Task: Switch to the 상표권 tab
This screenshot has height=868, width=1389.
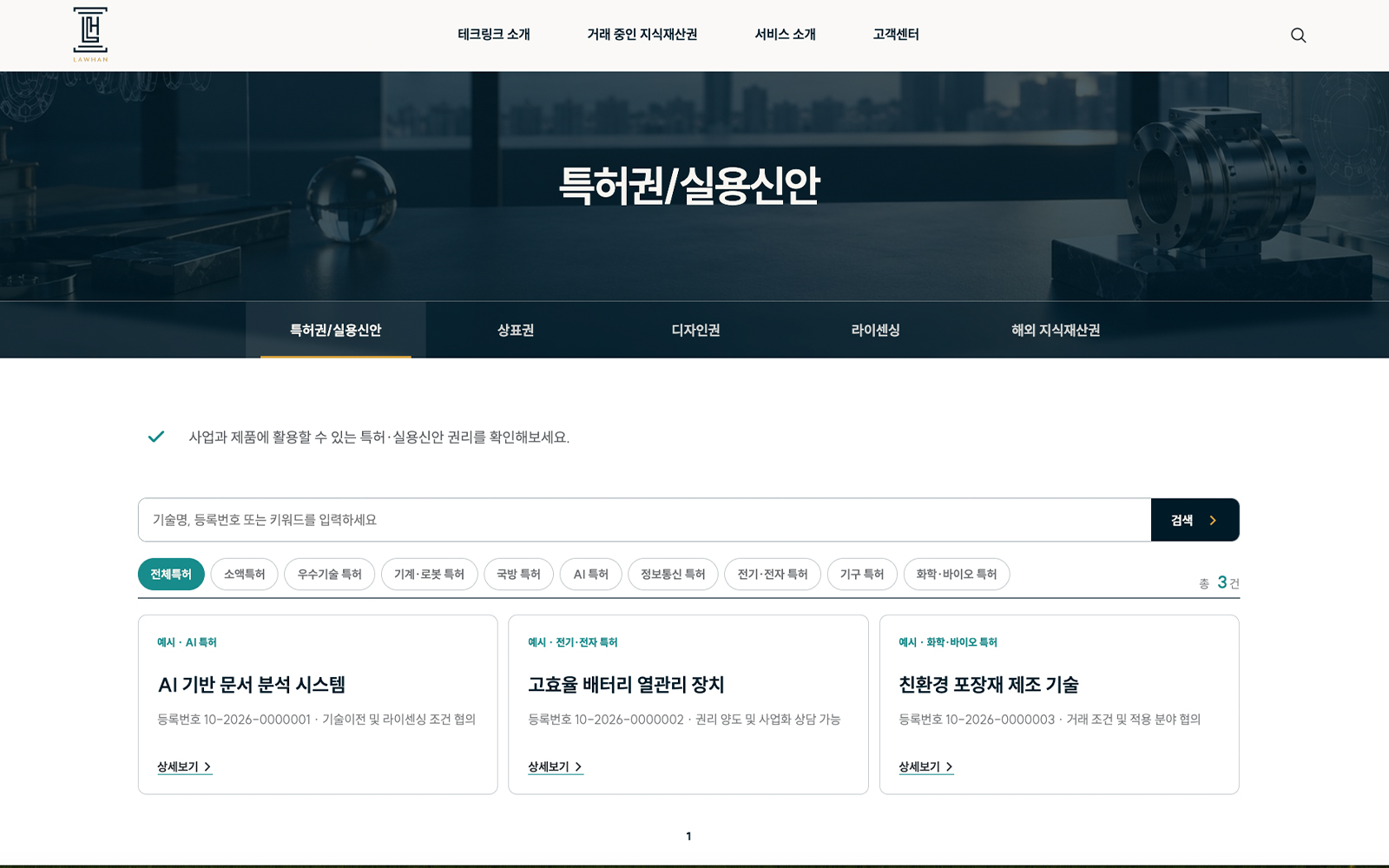Action: click(x=516, y=330)
